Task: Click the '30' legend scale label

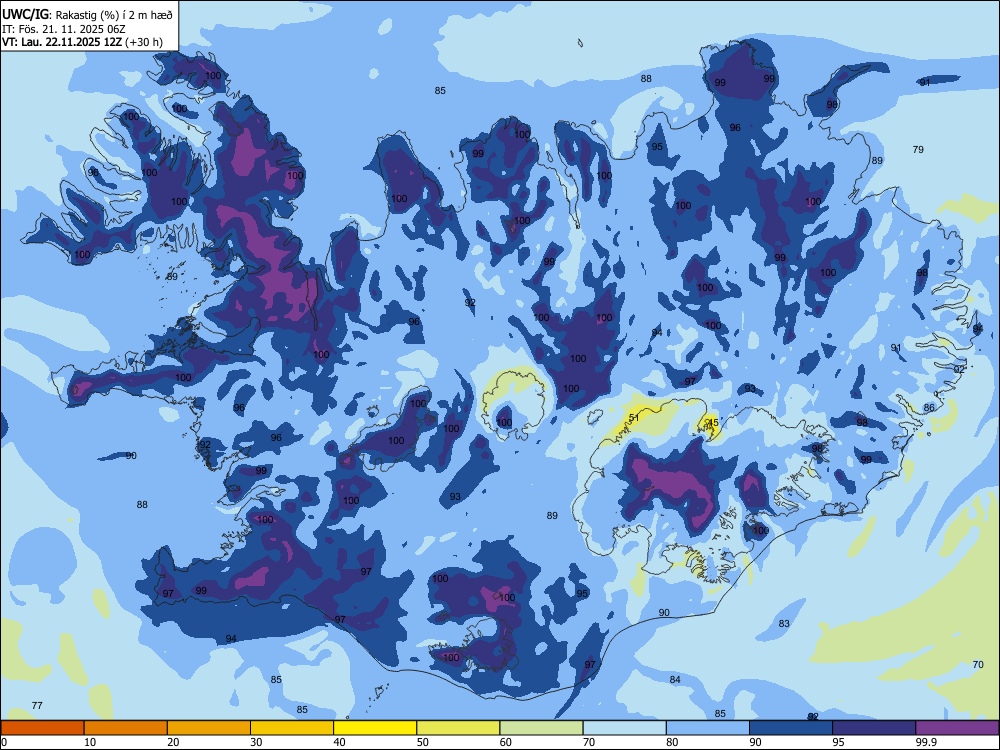Action: (x=256, y=742)
